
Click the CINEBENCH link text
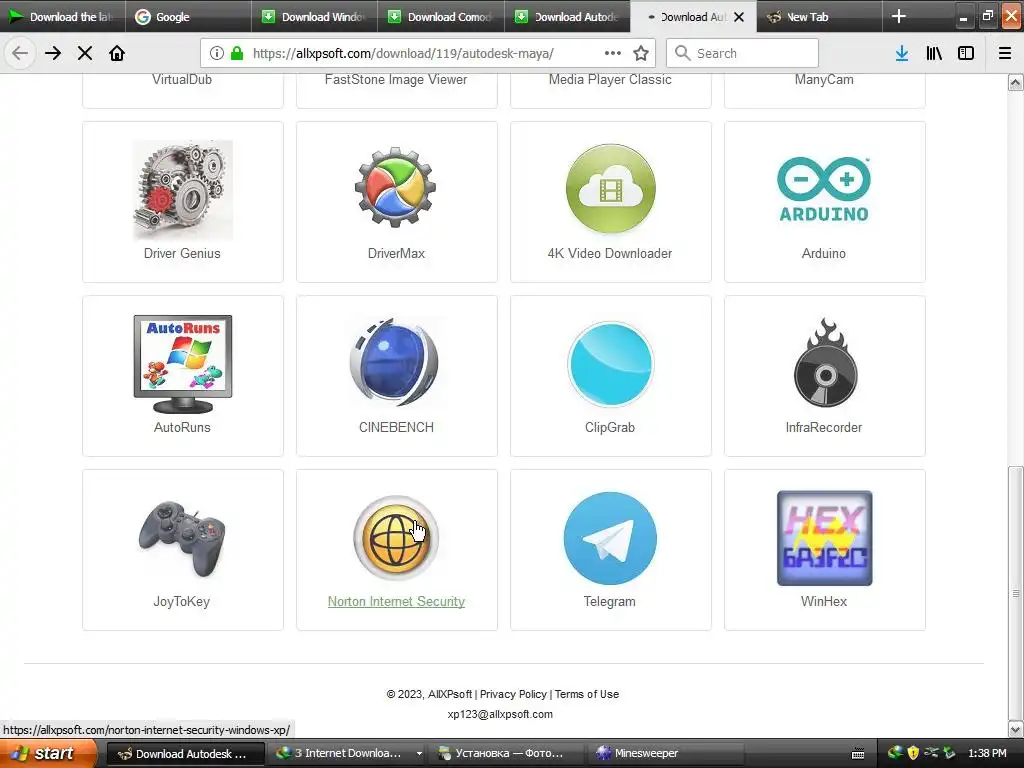(396, 428)
